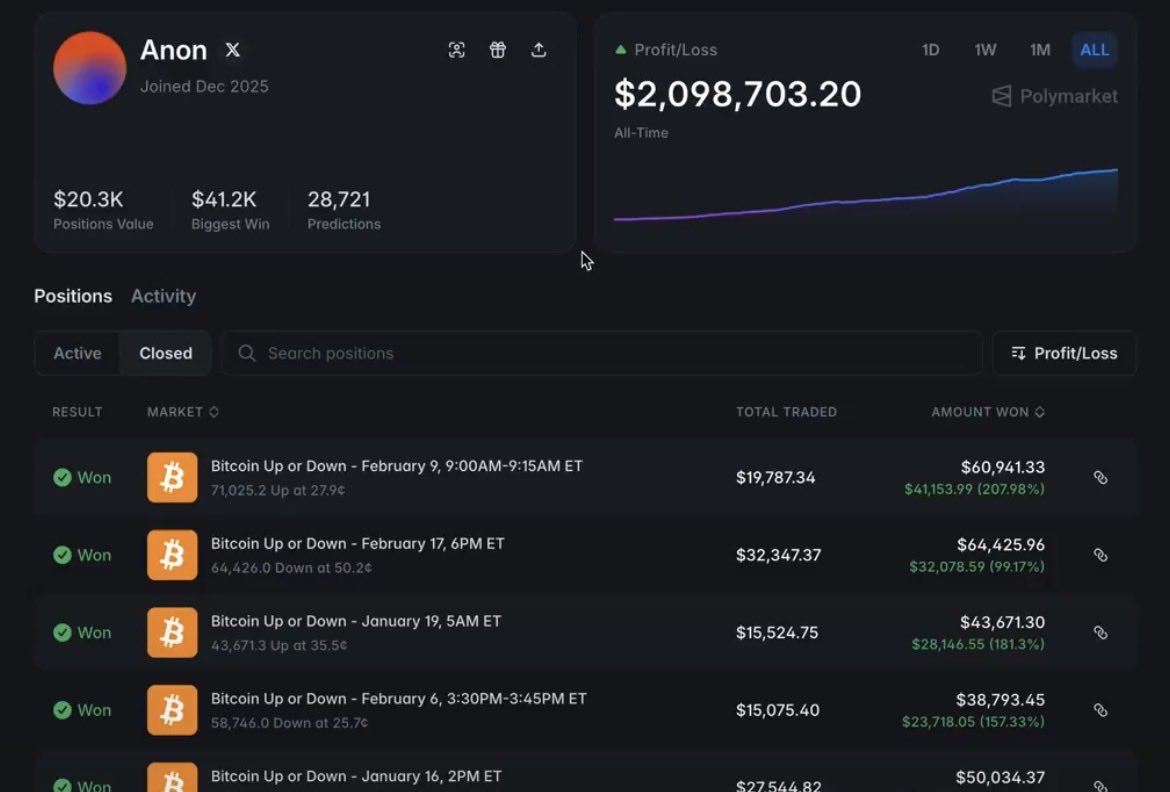The width and height of the screenshot is (1170, 792).
Task: Click the $41,153.99 (207.98%) profit value
Action: (975, 490)
